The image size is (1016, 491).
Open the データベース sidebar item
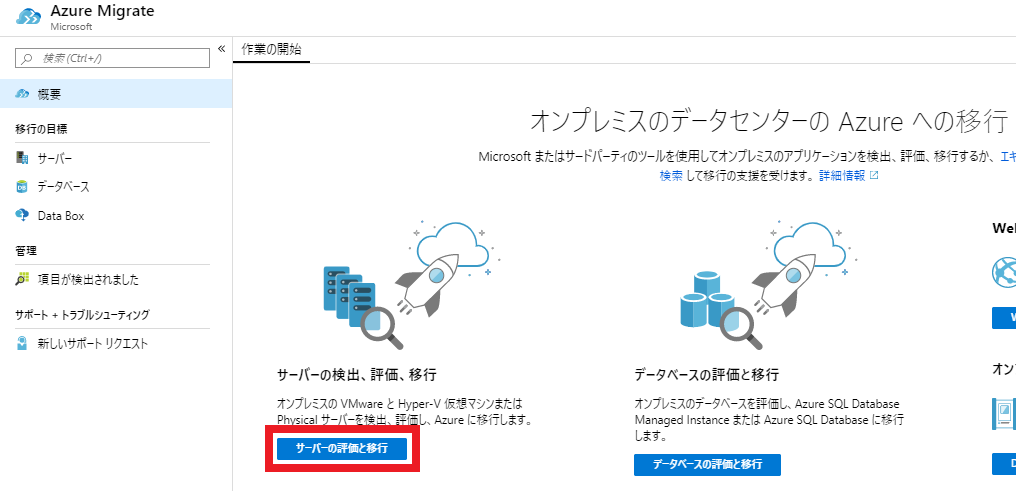(x=63, y=187)
